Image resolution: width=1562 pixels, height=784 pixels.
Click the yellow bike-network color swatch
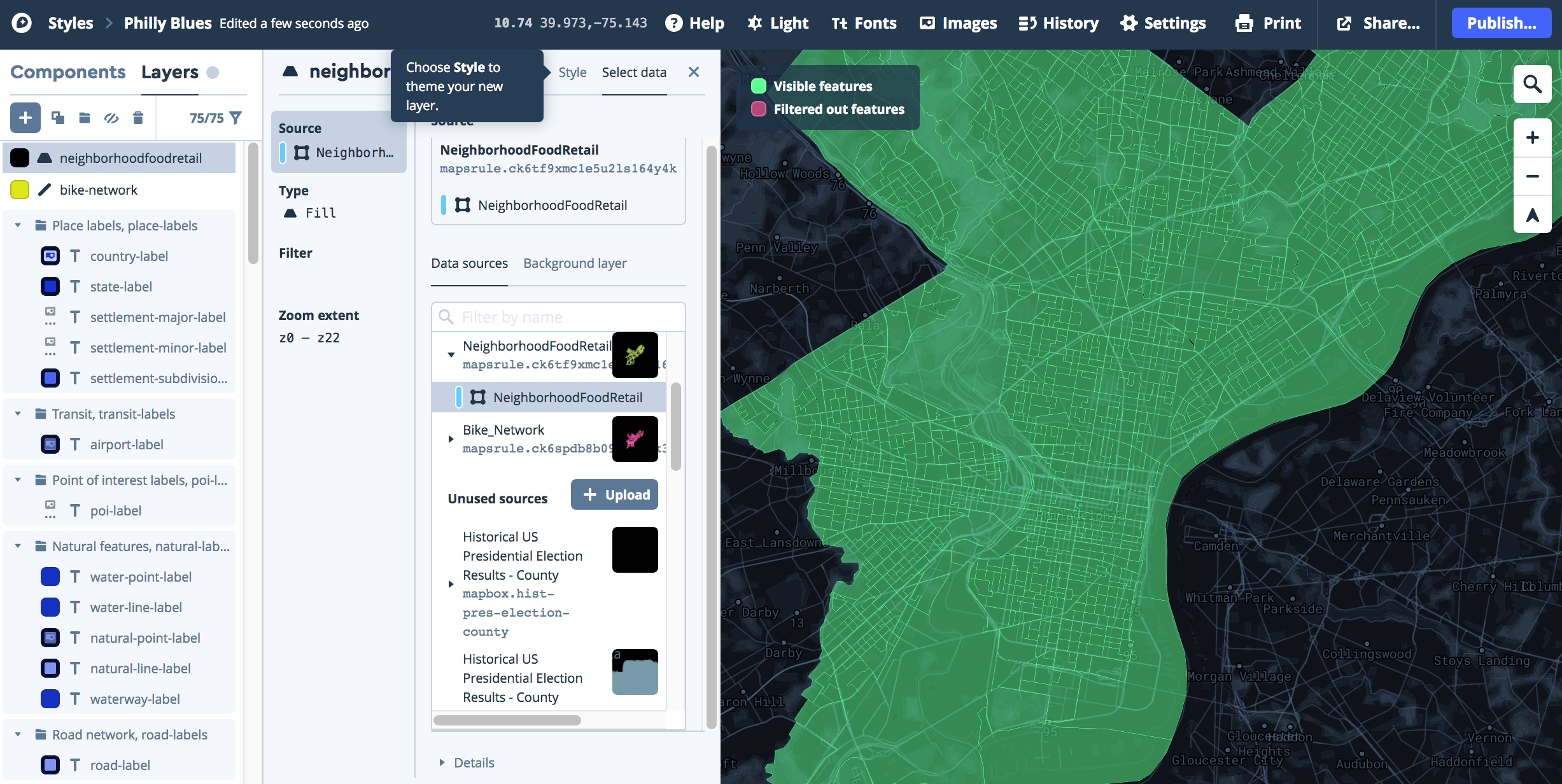[20, 190]
